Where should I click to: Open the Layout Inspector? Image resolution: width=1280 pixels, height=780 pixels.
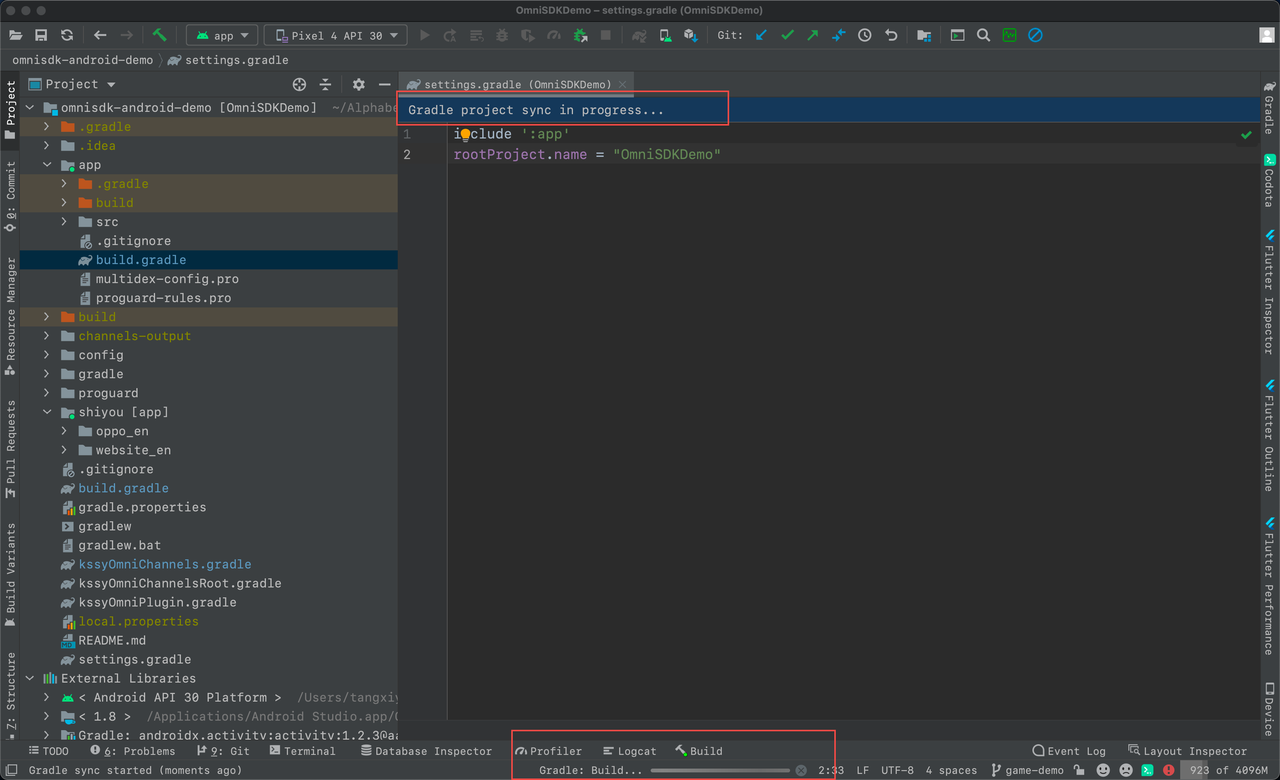click(1187, 751)
